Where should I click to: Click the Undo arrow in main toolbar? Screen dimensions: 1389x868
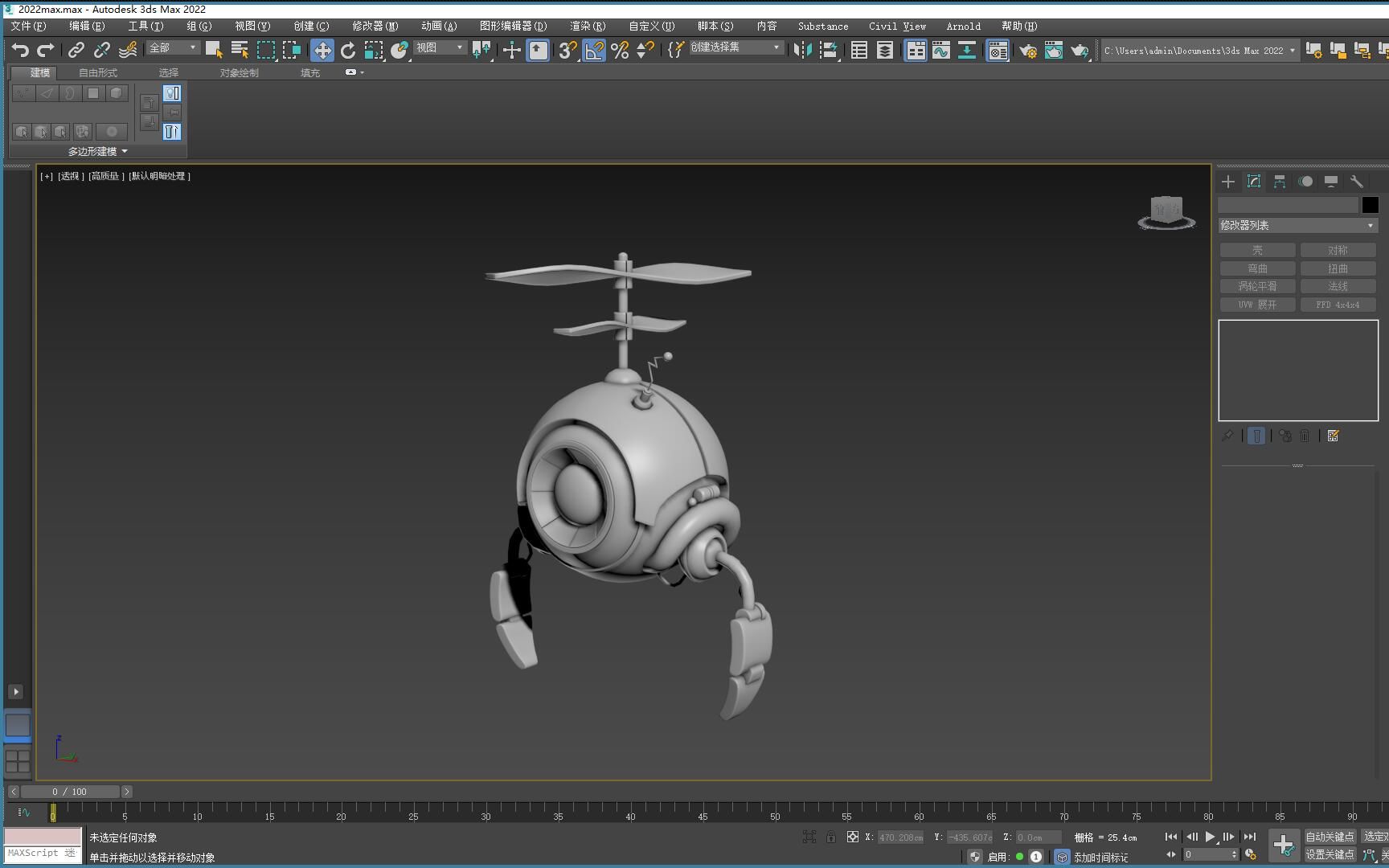(x=20, y=50)
